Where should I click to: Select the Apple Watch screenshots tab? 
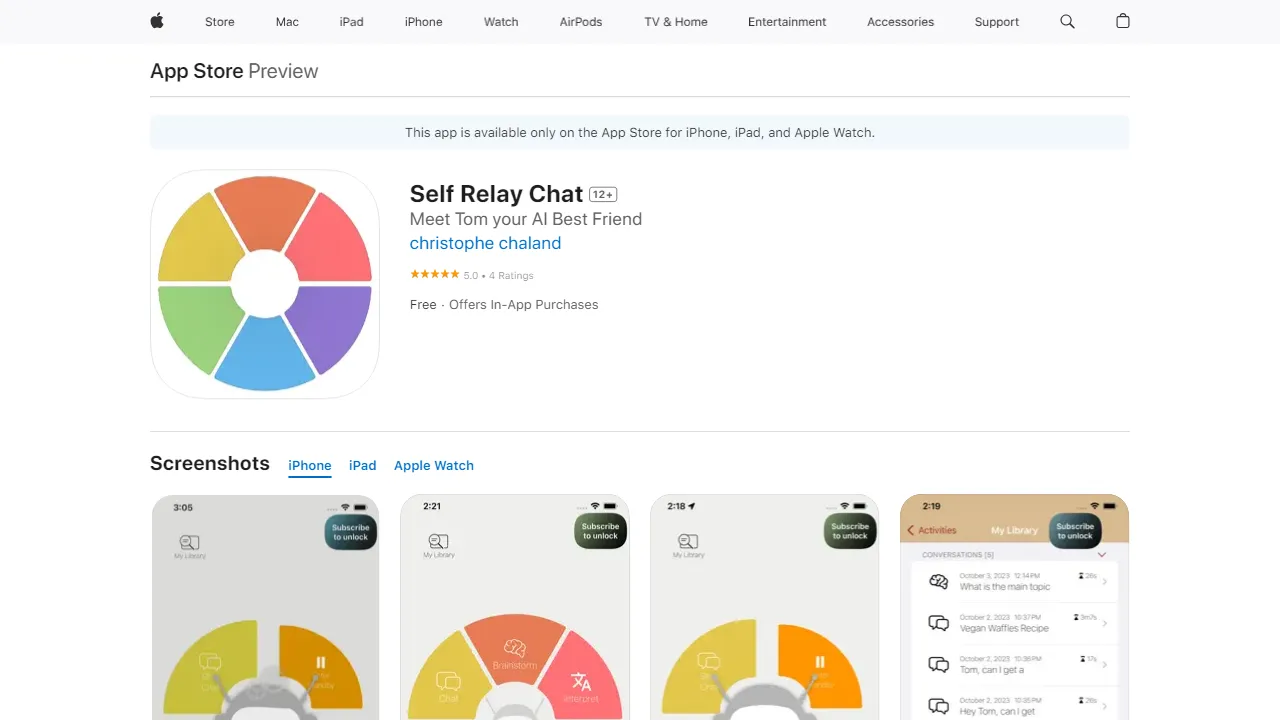coord(434,466)
